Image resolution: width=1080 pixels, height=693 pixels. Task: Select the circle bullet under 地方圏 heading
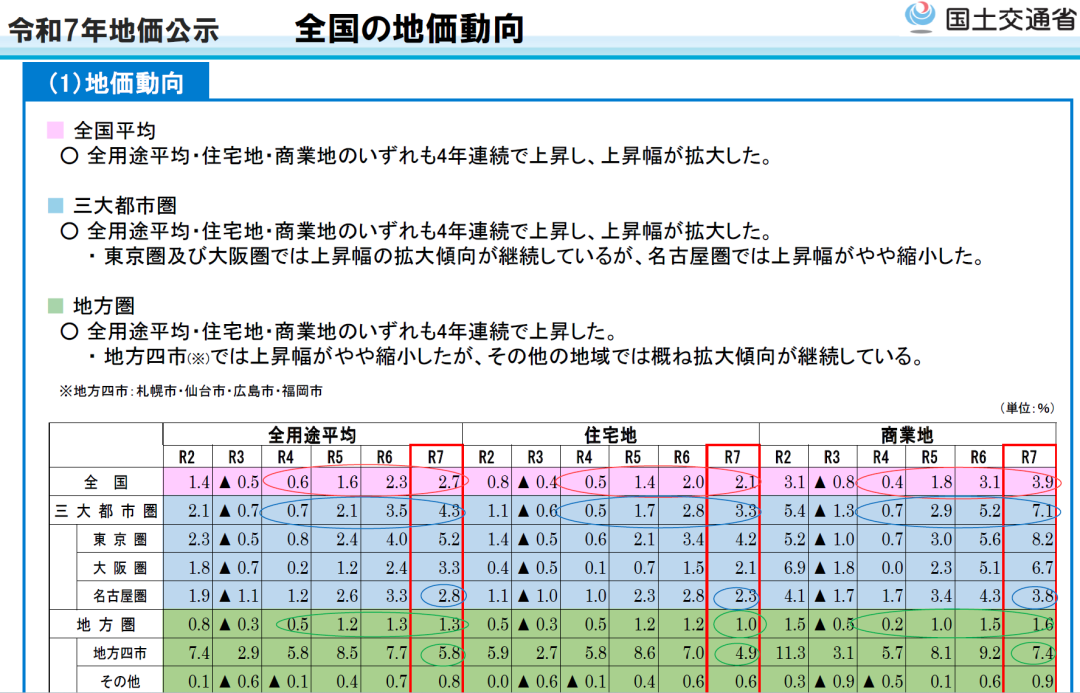tap(69, 331)
